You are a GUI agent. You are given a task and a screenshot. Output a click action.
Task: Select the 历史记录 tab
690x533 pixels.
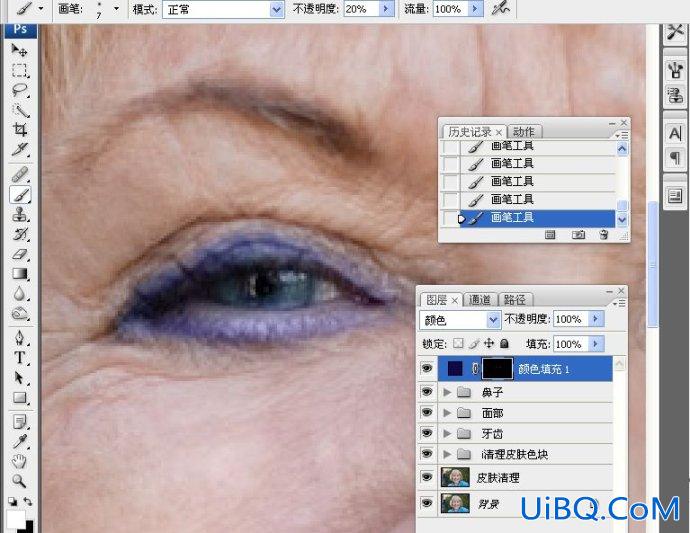click(470, 132)
